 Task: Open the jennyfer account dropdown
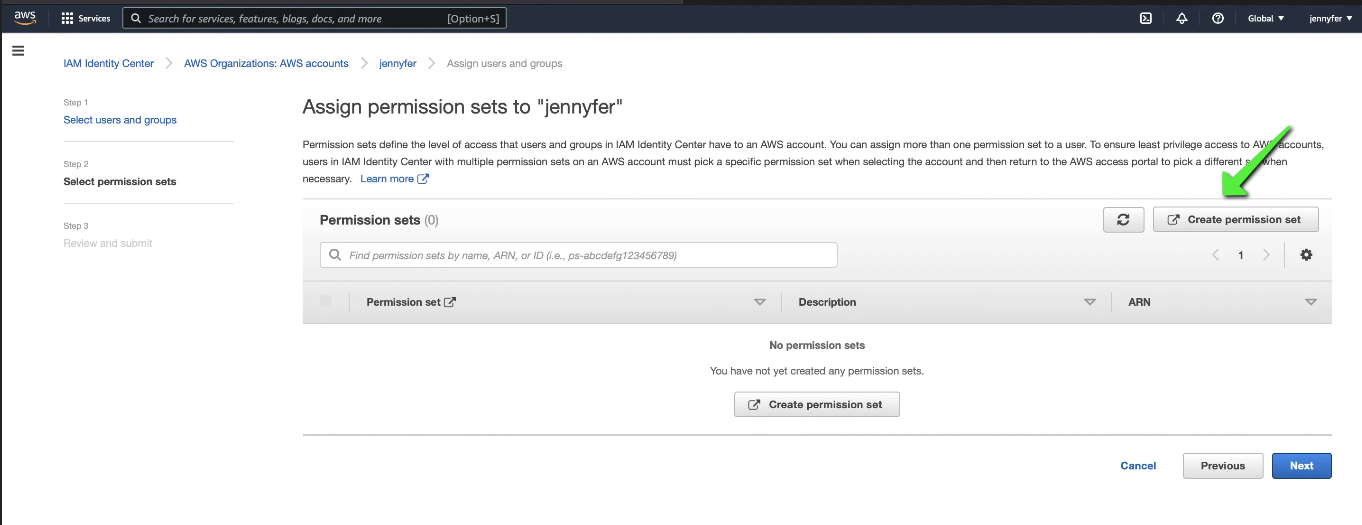(x=1331, y=18)
